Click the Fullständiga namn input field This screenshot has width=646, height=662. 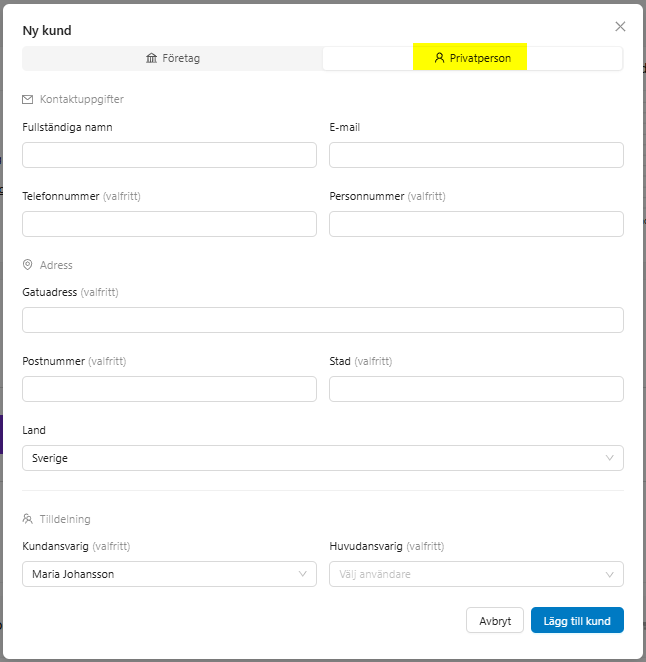click(x=169, y=155)
